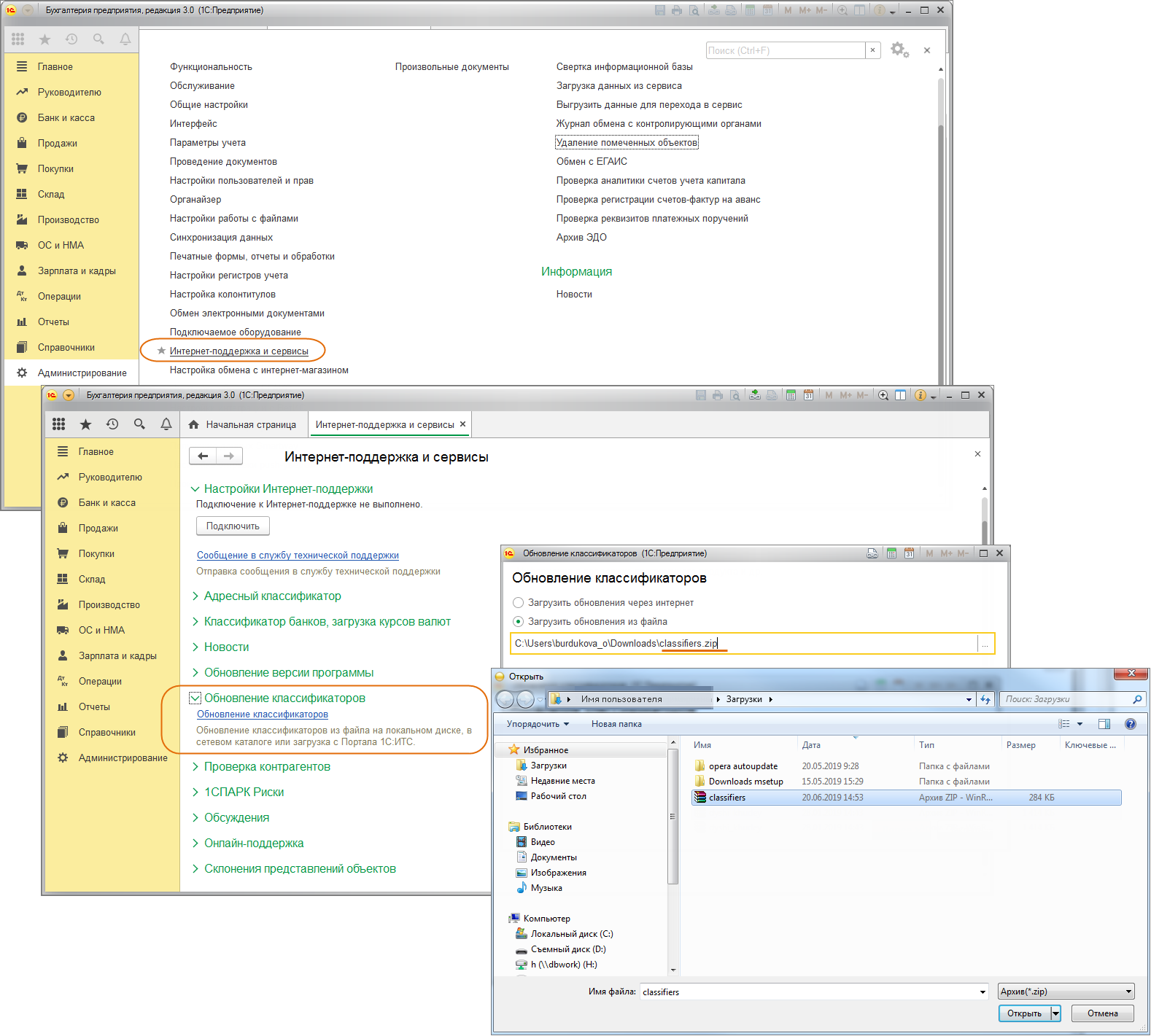Click Отмена button in file dialog
This screenshot has width=1151, height=1036.
tap(1103, 1013)
